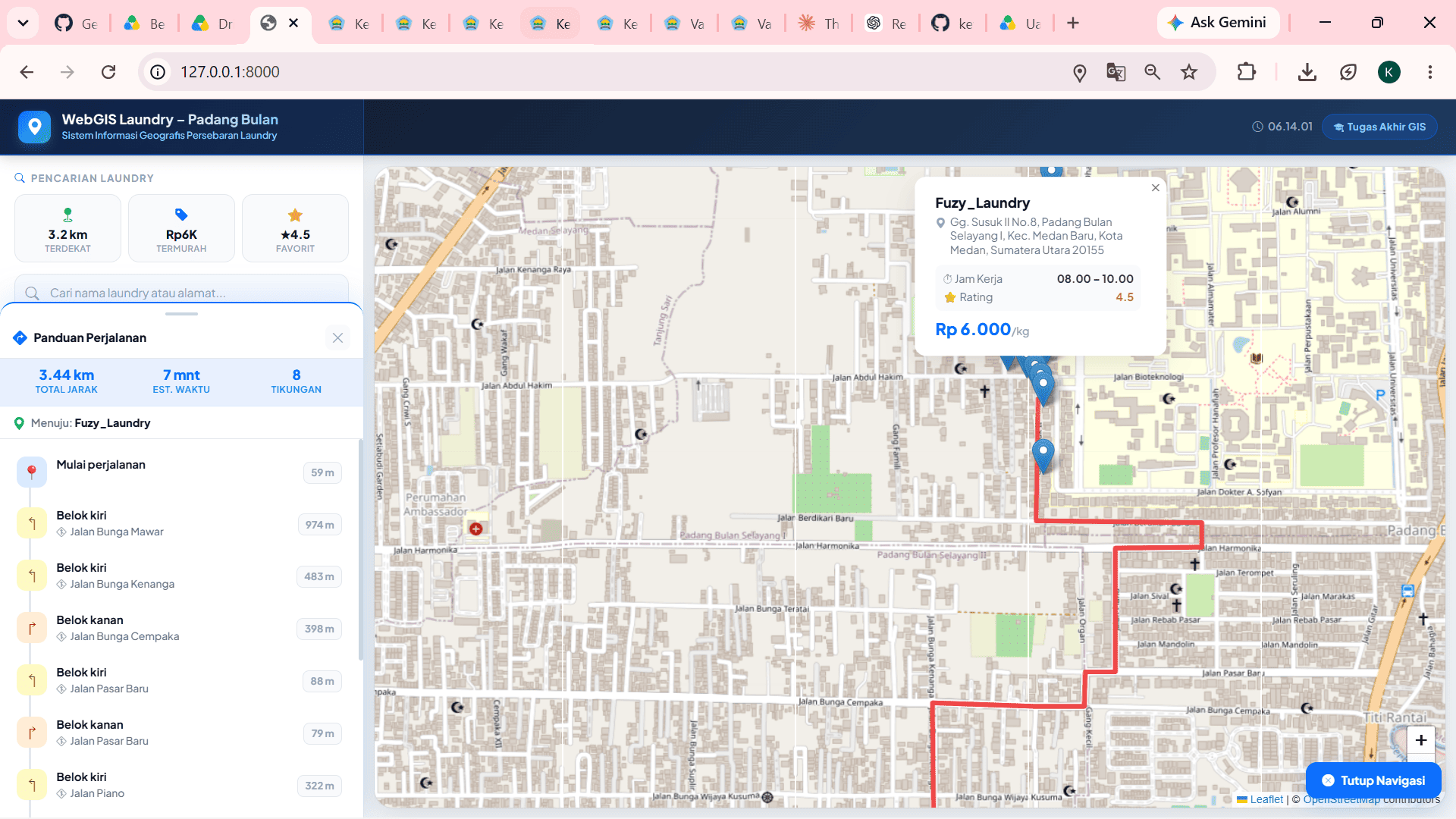
Task: Open the Chrome three-dot menu
Action: (x=1429, y=72)
